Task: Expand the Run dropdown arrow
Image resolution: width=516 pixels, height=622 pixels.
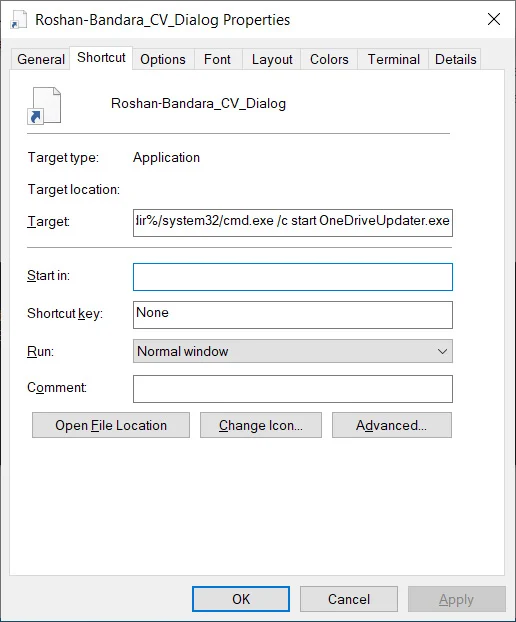Action: click(x=442, y=351)
